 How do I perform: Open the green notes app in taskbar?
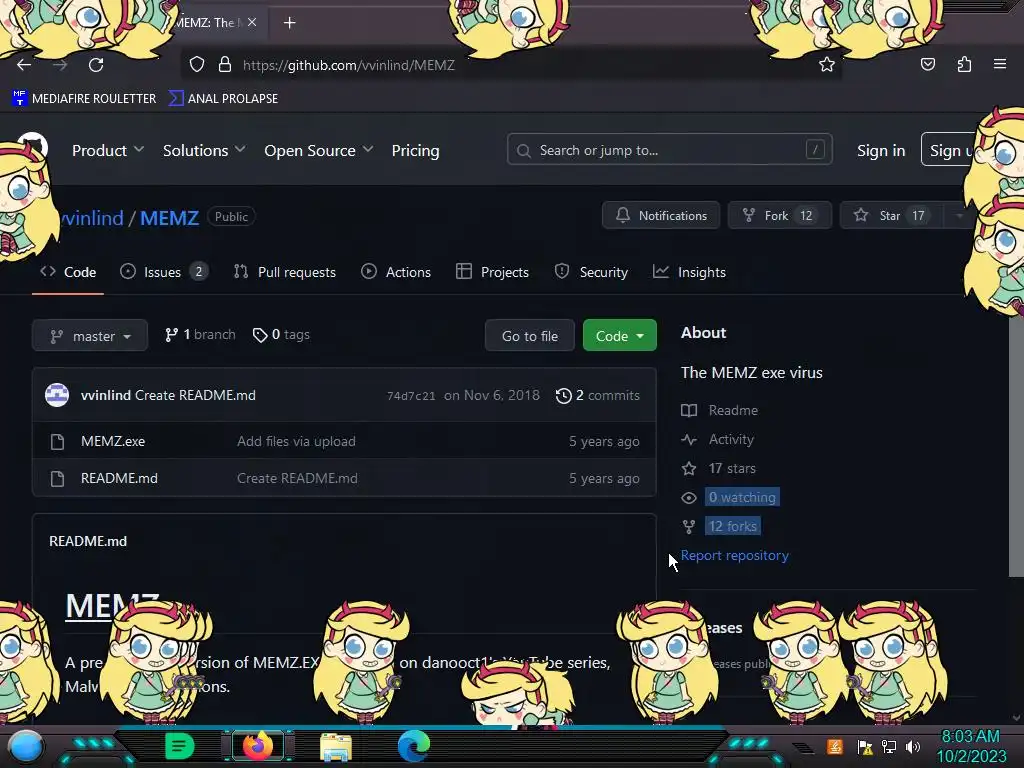179,746
